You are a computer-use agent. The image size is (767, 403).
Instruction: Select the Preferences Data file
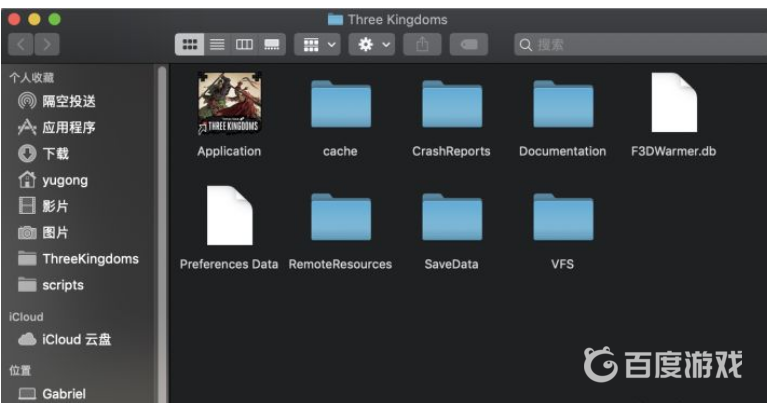click(229, 216)
